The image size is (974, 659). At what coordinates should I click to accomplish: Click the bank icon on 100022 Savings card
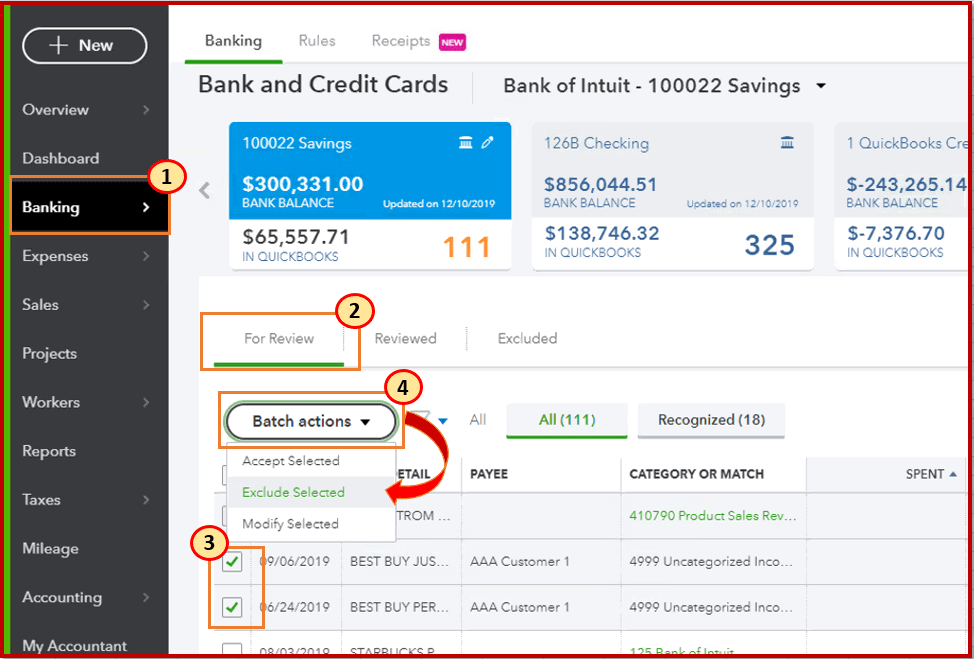[x=465, y=143]
